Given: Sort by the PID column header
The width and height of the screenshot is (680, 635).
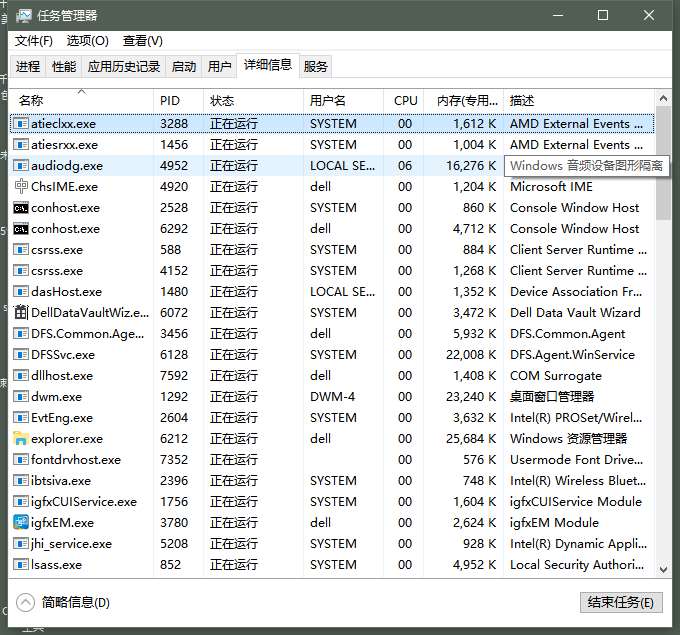Looking at the screenshot, I should pyautogui.click(x=178, y=101).
